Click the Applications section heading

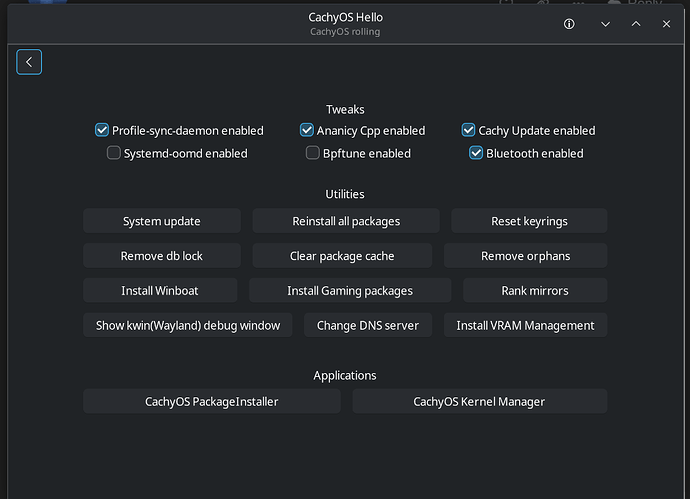[x=345, y=375]
